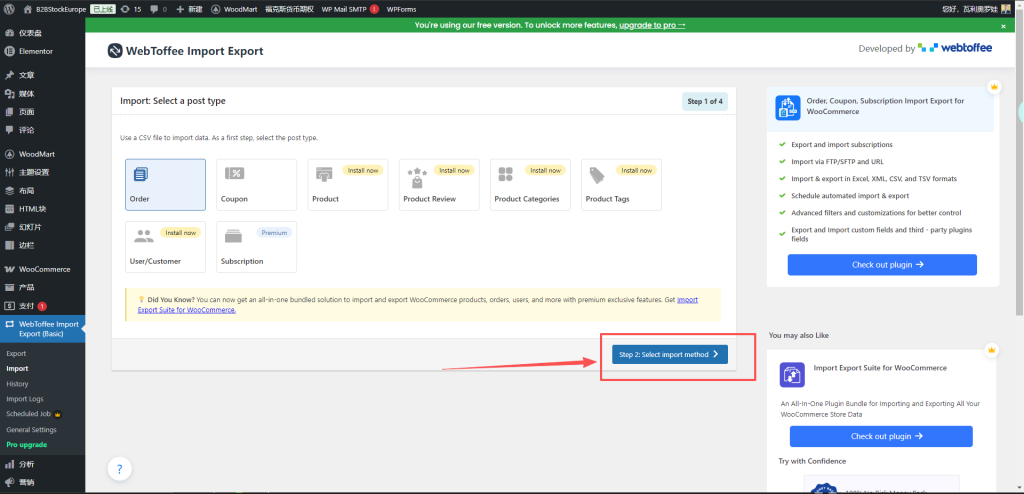Viewport: 1024px width, 494px height.
Task: Click Step 2: Select import method button
Action: tap(669, 354)
